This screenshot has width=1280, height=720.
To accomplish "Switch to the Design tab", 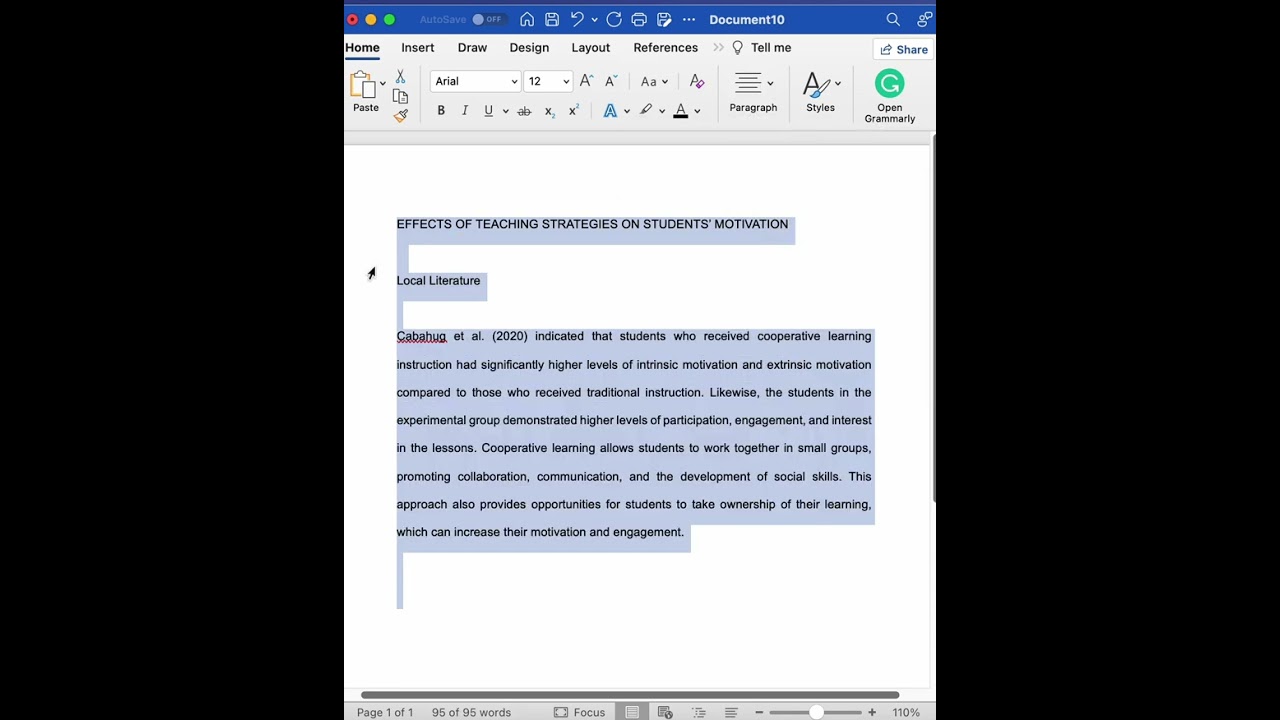I will coord(529,47).
